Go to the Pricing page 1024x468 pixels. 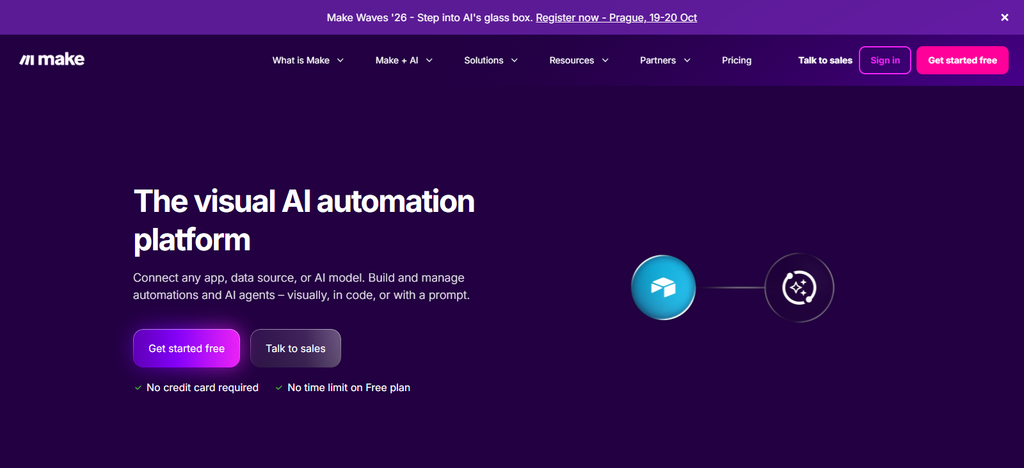pyautogui.click(x=737, y=60)
